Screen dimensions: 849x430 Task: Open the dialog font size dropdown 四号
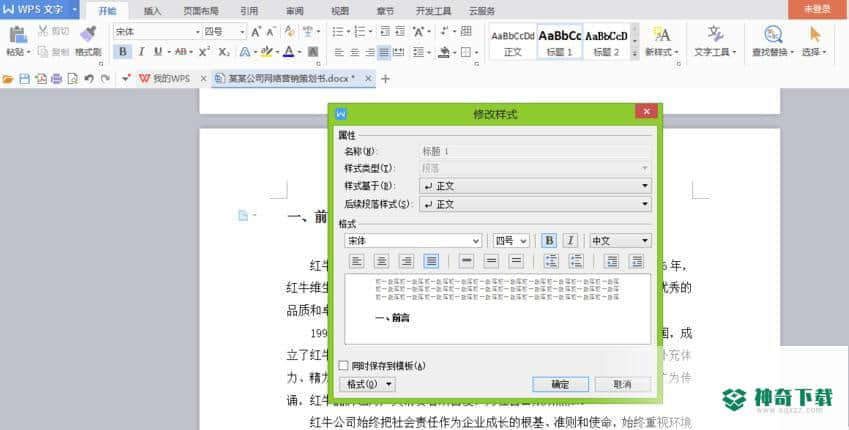coord(511,240)
